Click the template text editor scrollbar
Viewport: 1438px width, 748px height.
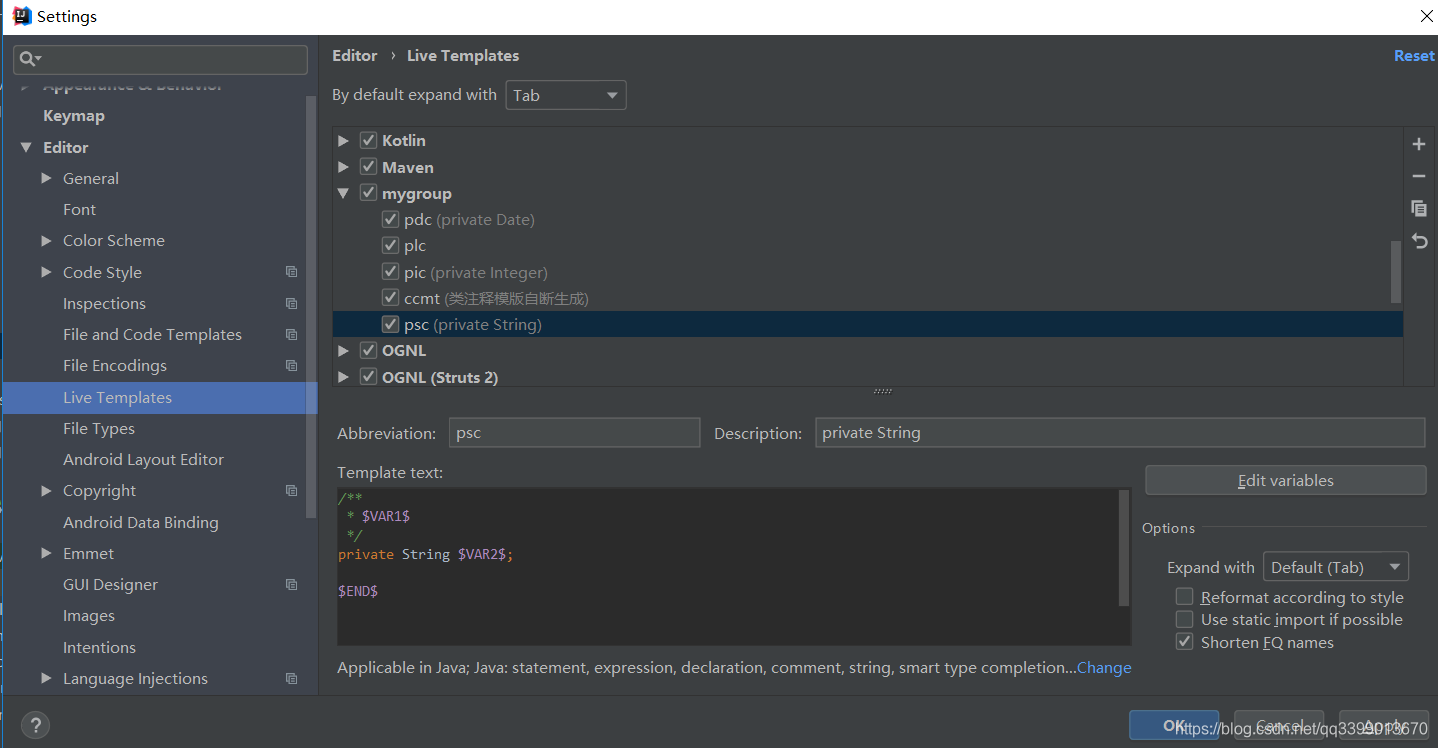point(1124,548)
